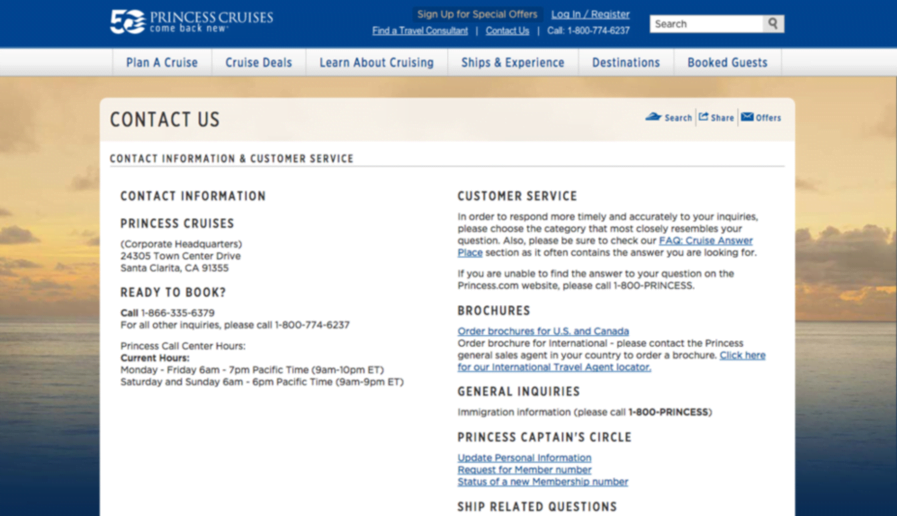Click the Offers label in page tools

tap(768, 118)
